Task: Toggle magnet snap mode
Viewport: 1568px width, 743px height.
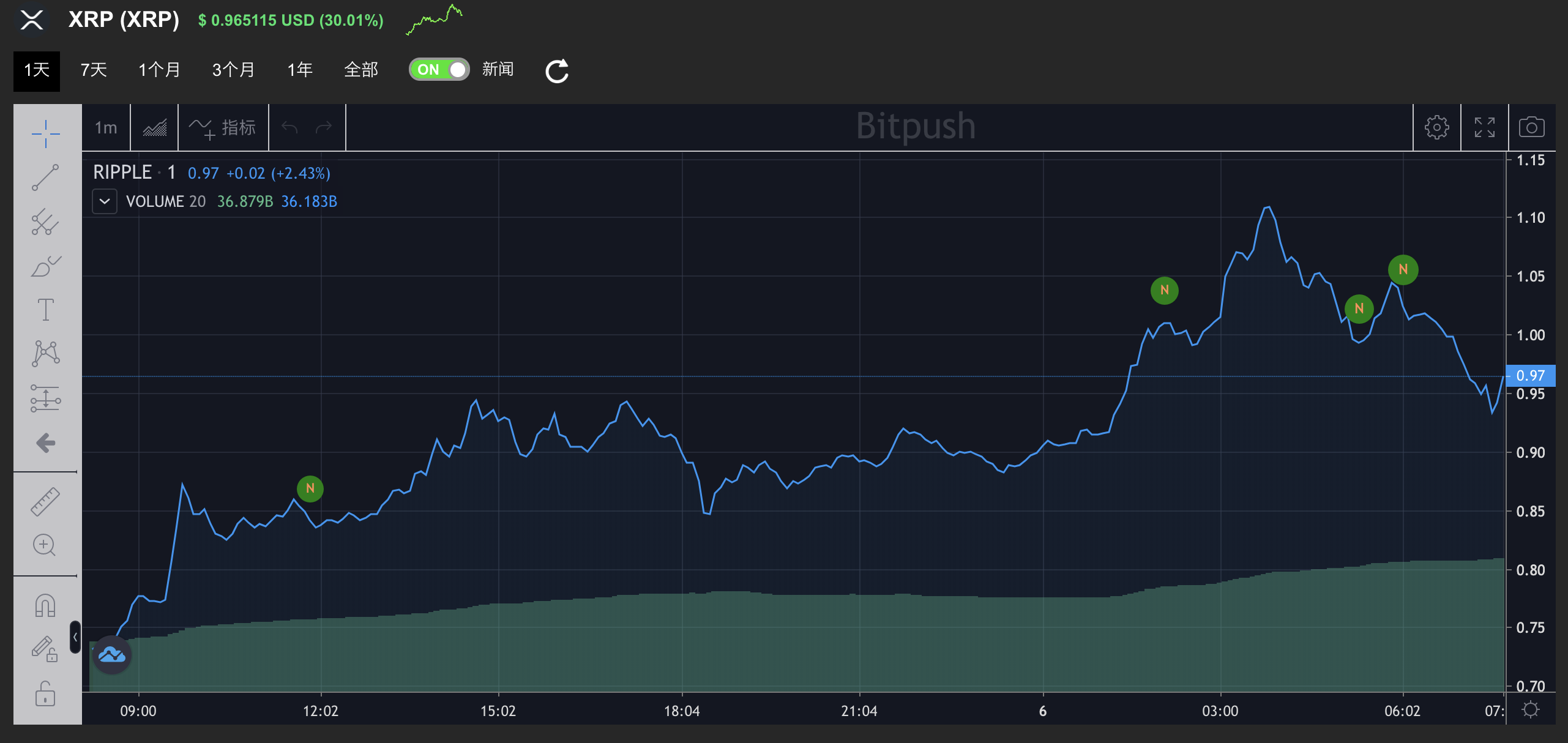Action: pos(46,606)
